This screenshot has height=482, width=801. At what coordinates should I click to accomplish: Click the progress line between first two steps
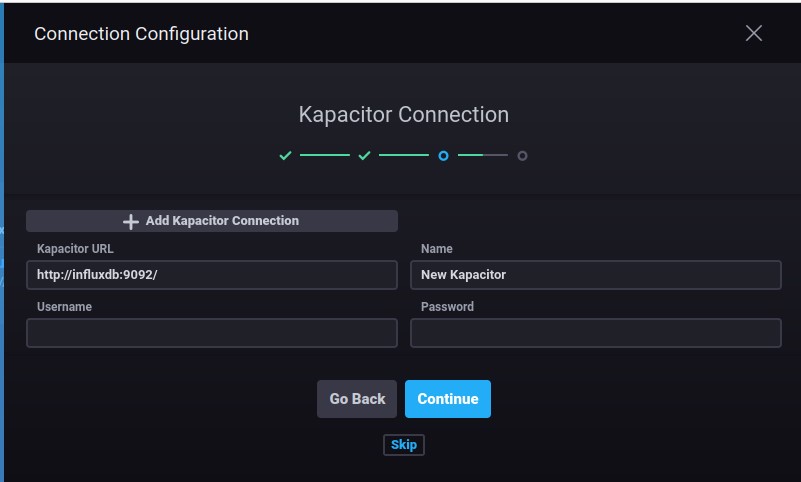point(324,156)
